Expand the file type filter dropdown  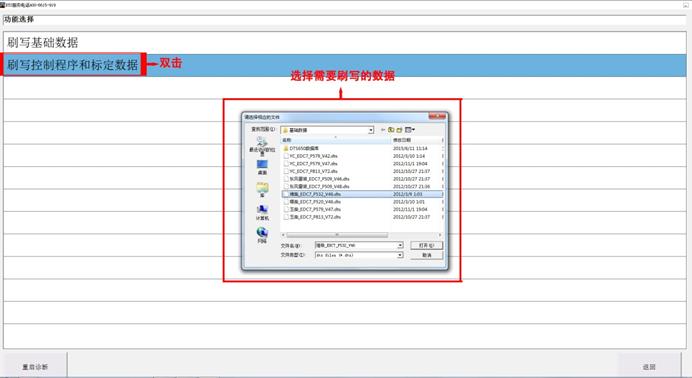pos(400,255)
